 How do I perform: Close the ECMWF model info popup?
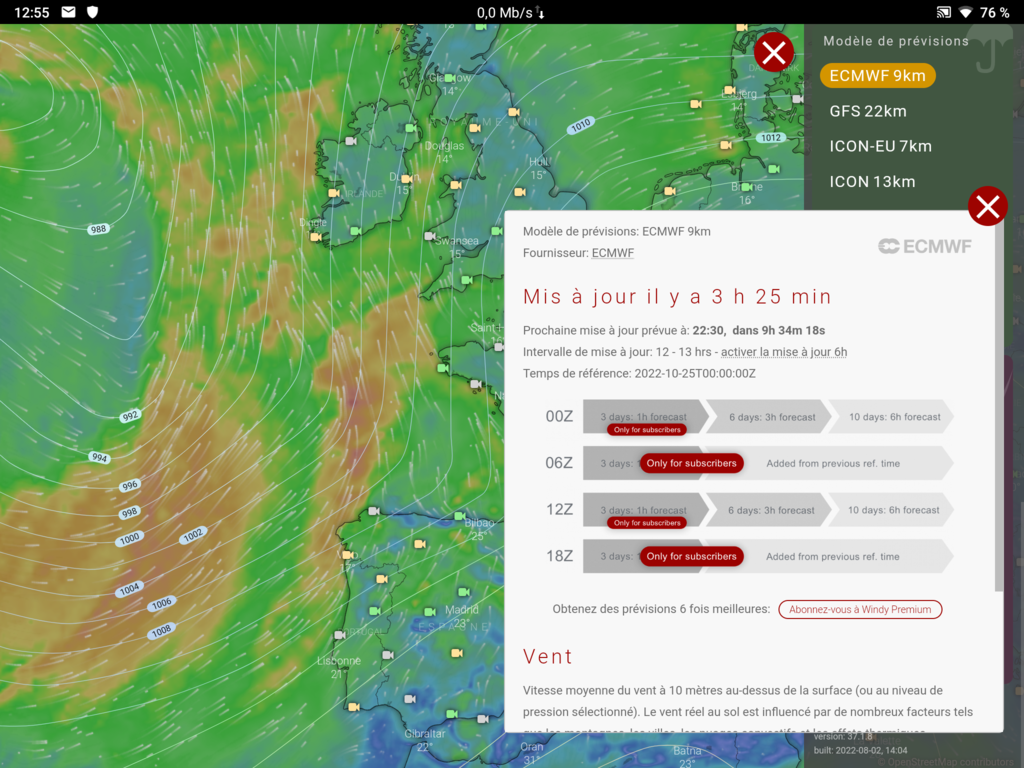coord(987,206)
